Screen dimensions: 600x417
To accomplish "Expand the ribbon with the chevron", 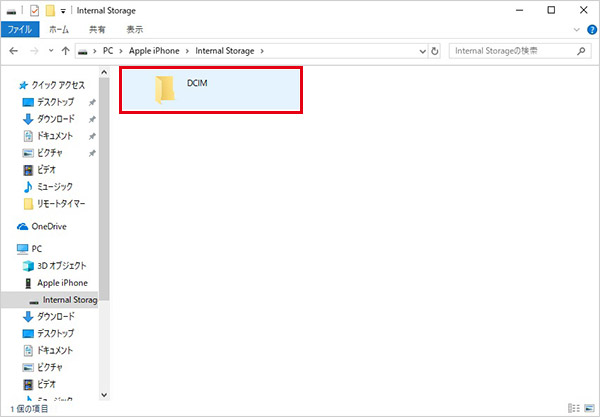I will click(577, 30).
